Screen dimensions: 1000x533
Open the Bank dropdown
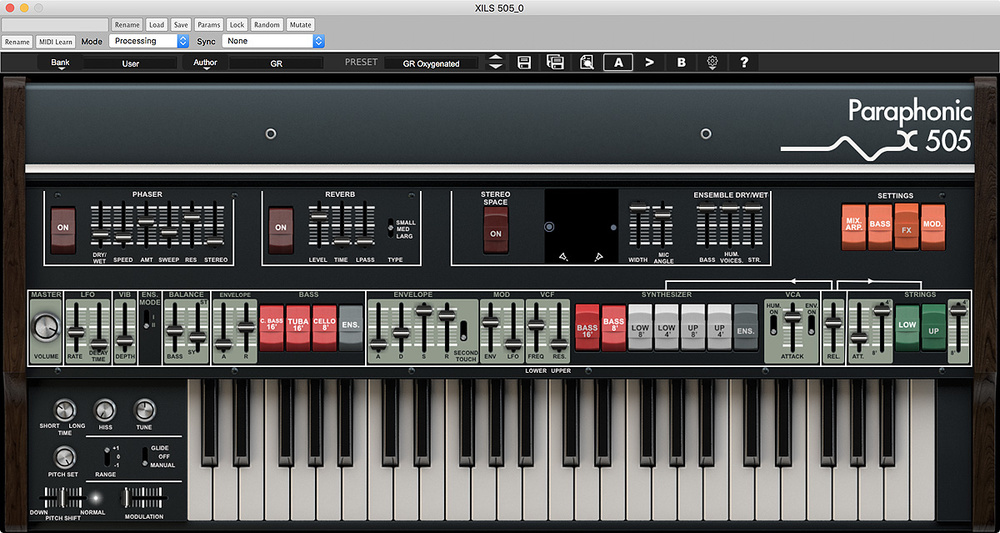[61, 63]
